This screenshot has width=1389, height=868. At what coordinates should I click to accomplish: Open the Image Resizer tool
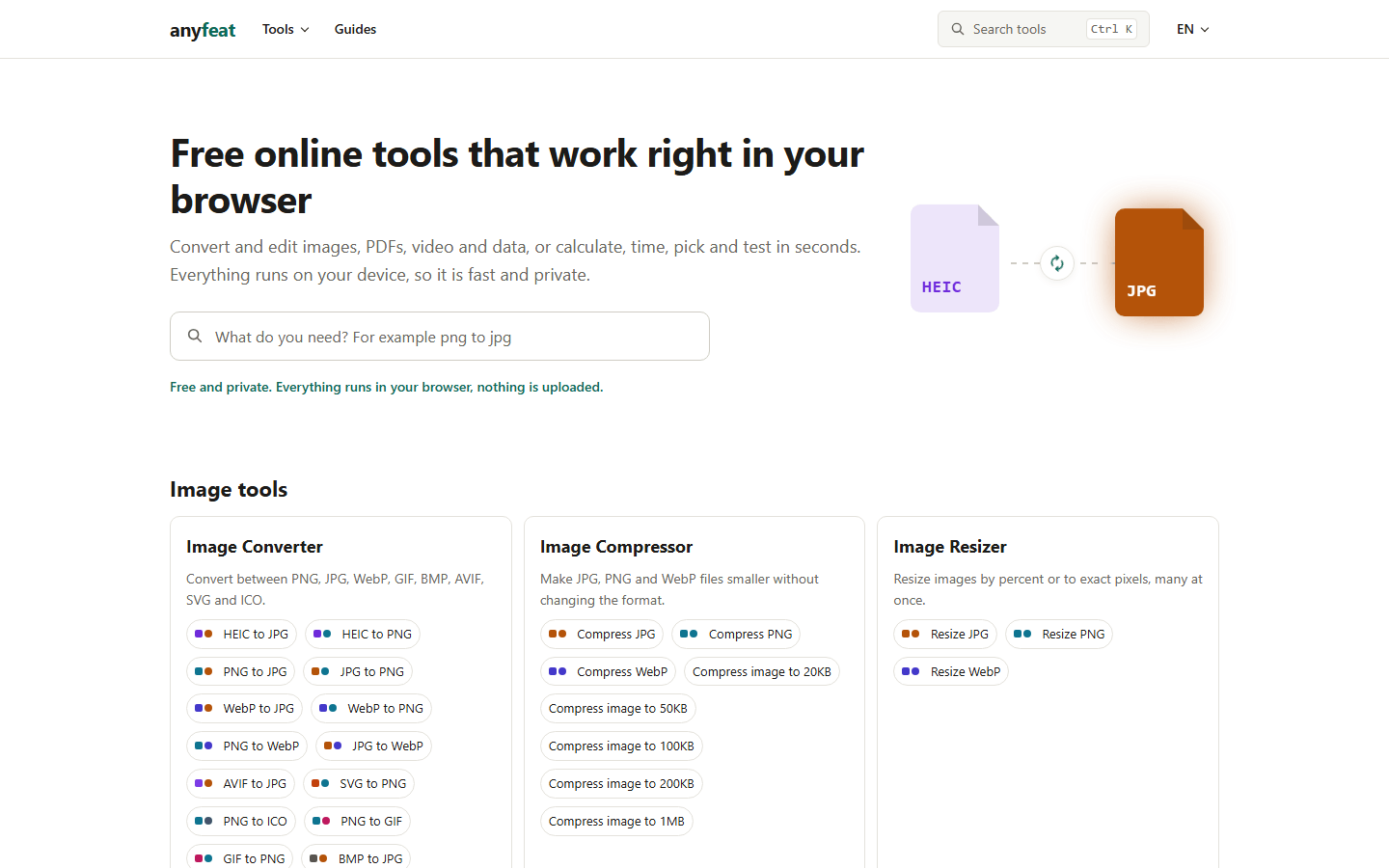pyautogui.click(x=950, y=547)
